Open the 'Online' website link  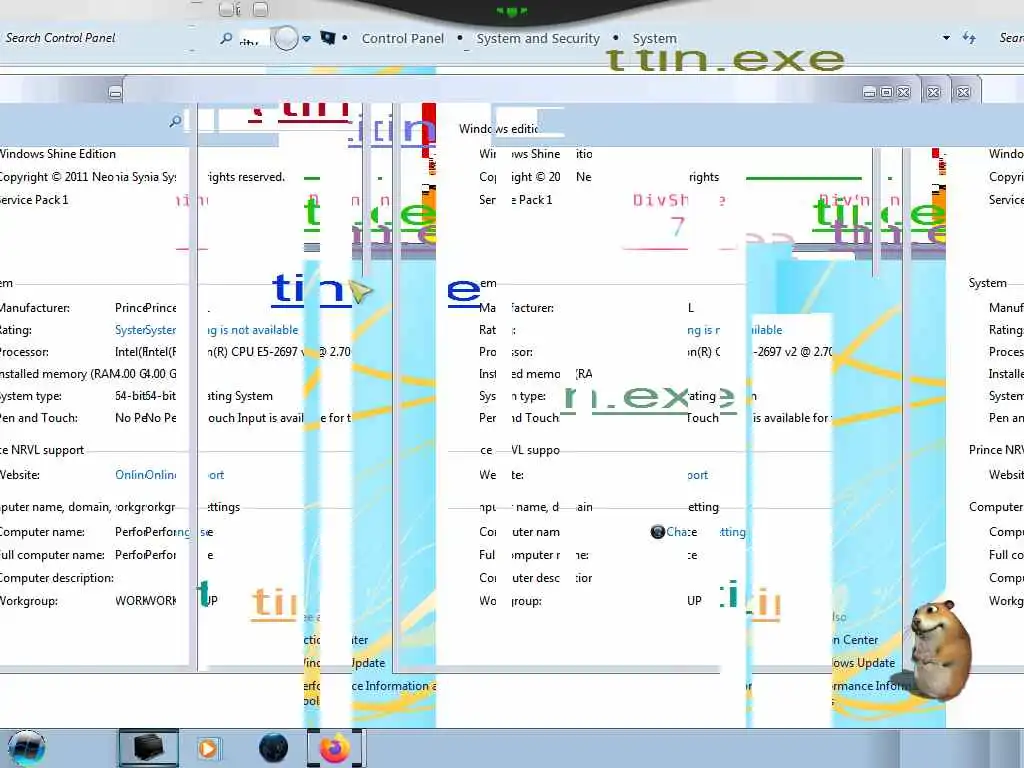(x=145, y=475)
